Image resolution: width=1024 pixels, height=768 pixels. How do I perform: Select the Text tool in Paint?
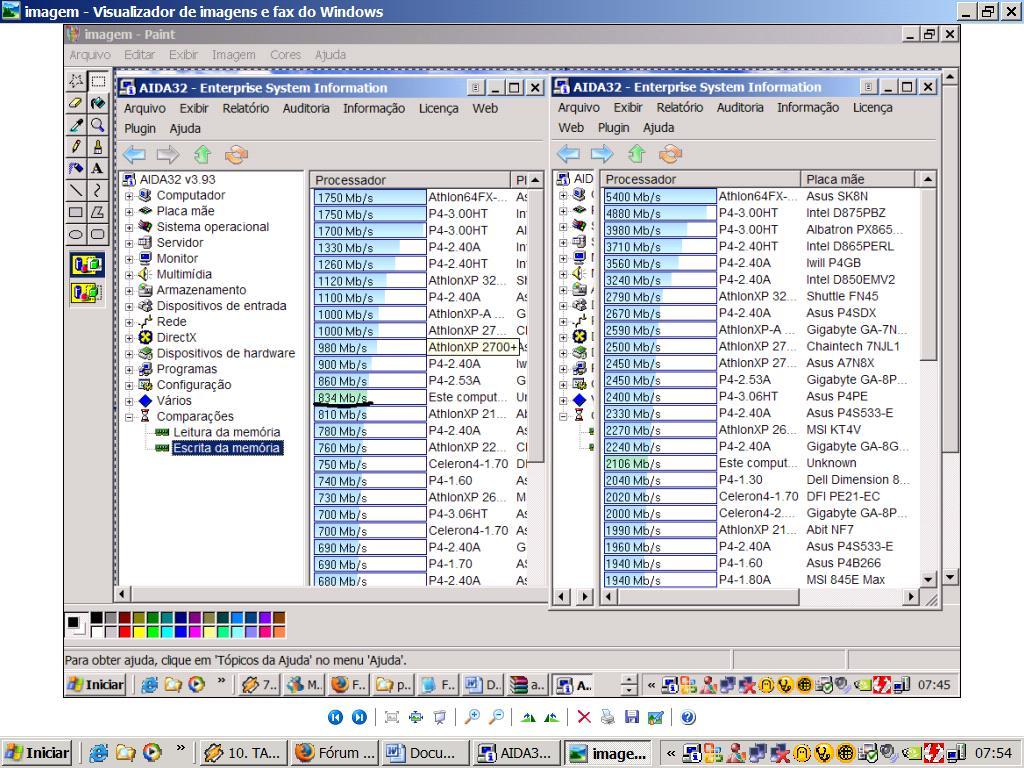(x=98, y=168)
